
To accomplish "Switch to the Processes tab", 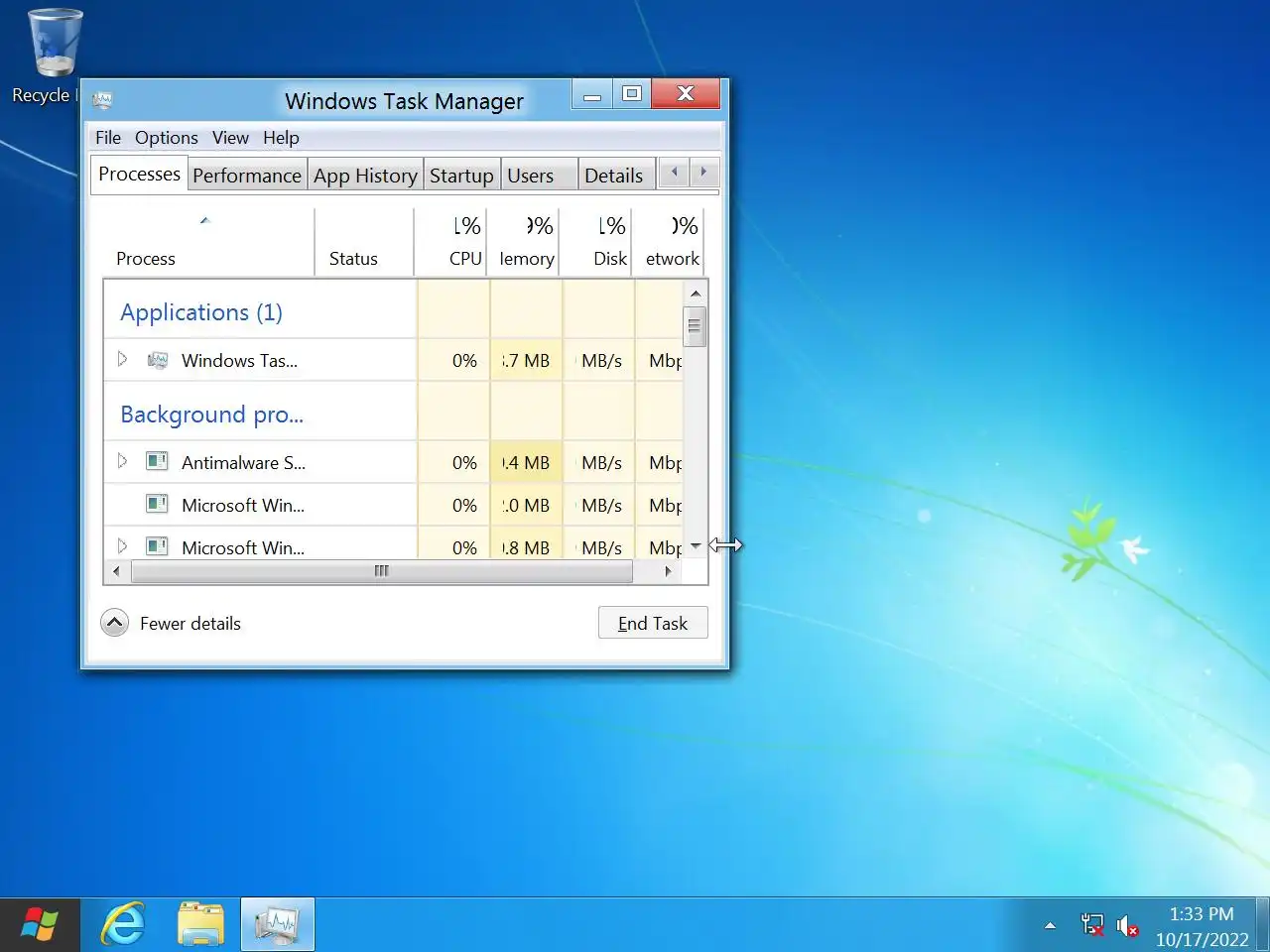I will [x=139, y=174].
